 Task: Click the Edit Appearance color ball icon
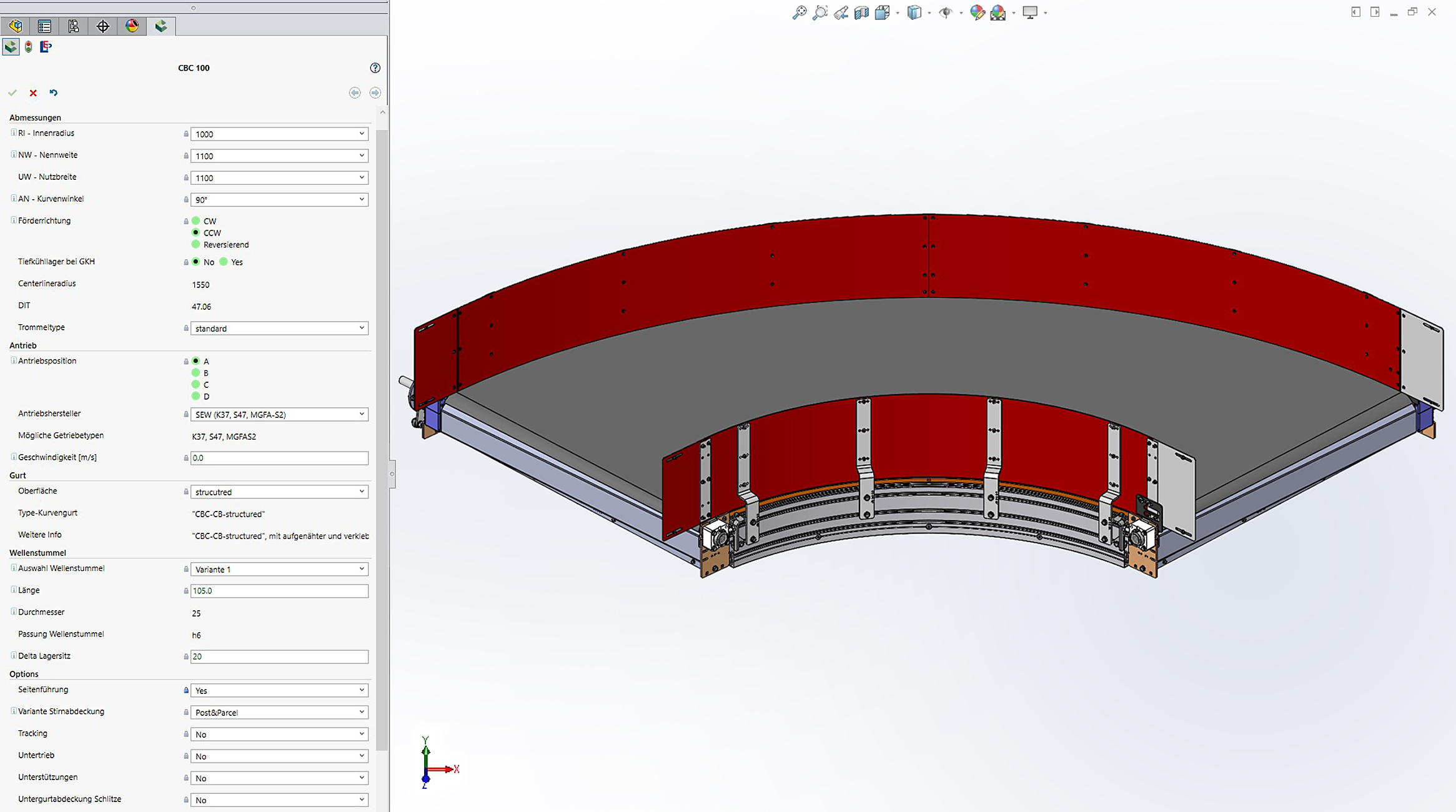977,12
